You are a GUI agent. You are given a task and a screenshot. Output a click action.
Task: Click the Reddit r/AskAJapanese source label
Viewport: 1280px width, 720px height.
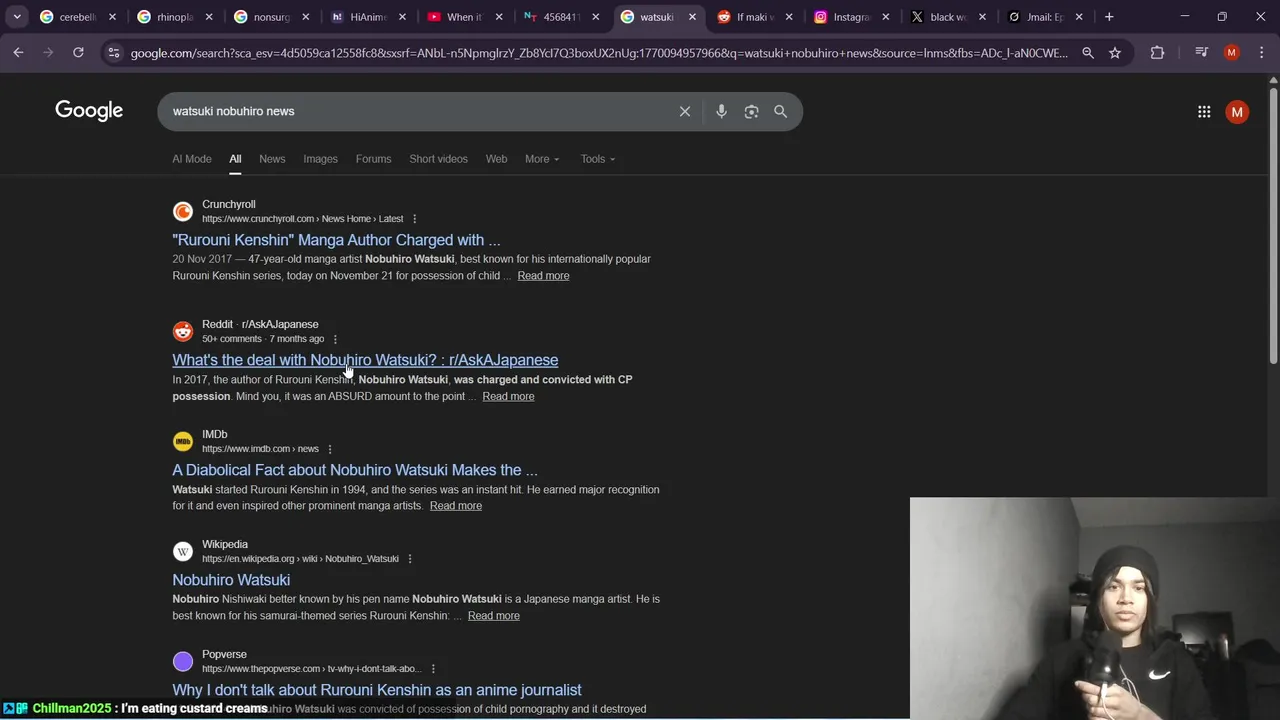pyautogui.click(x=260, y=324)
